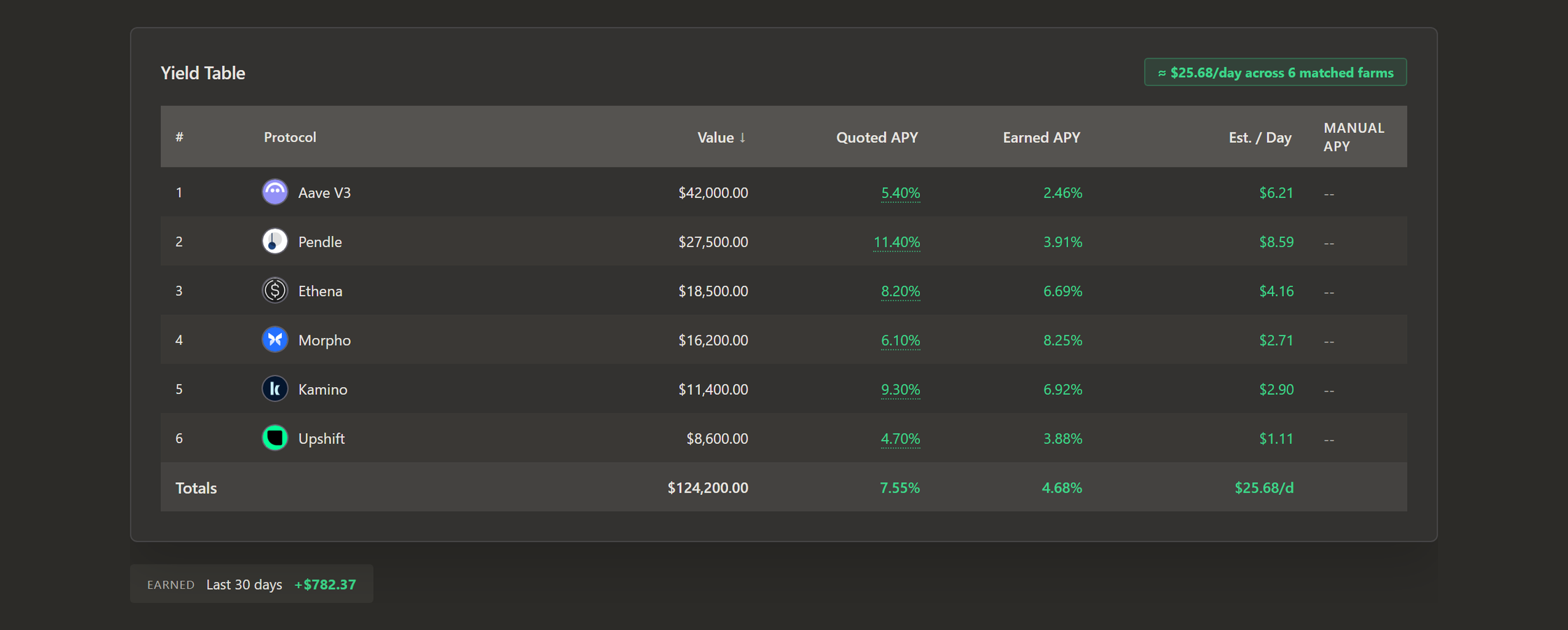Click the # column header
Viewport: 1568px width, 630px height.
point(179,137)
